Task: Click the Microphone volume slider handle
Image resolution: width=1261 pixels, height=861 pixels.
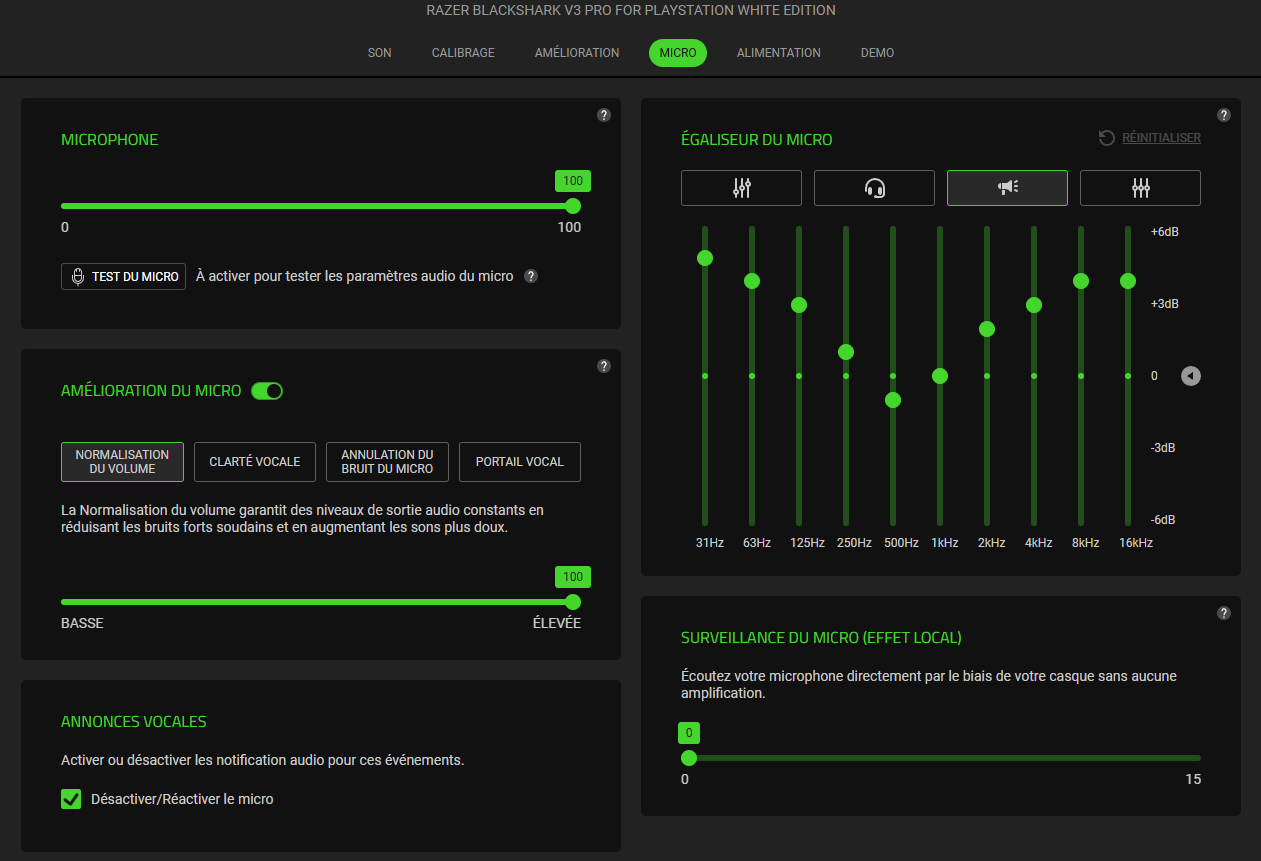Action: pyautogui.click(x=573, y=206)
